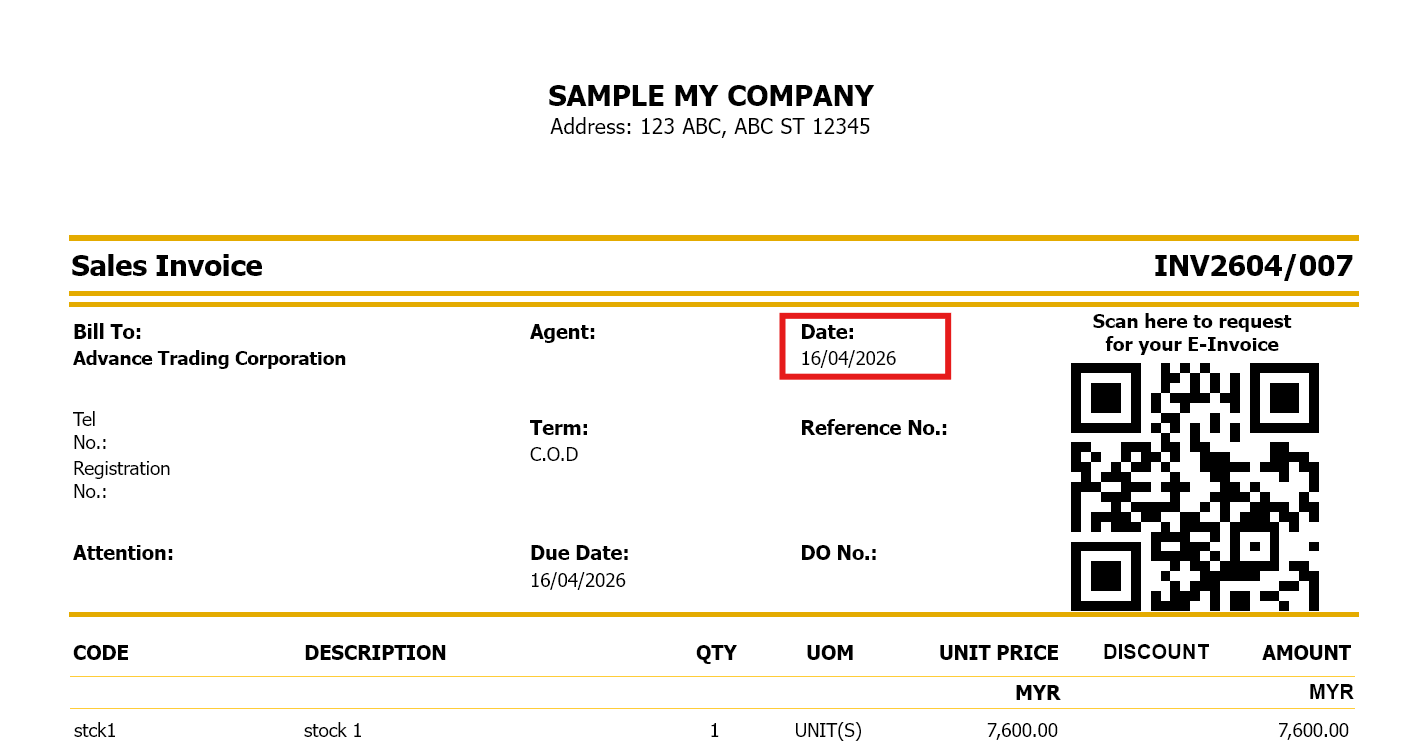Click the Attention label
1411x745 pixels.
(123, 553)
